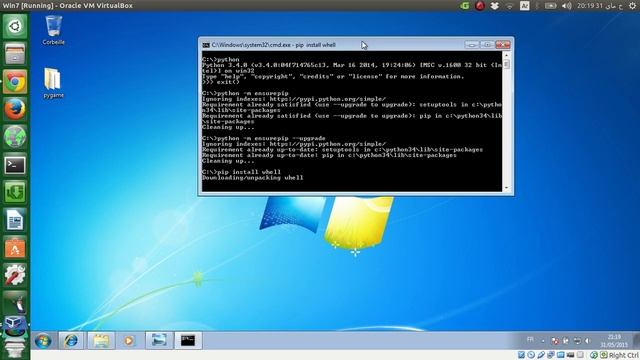The height and width of the screenshot is (360, 640).
Task: Open the Ubuntu sound volume indicator
Action: [x=567, y=6]
